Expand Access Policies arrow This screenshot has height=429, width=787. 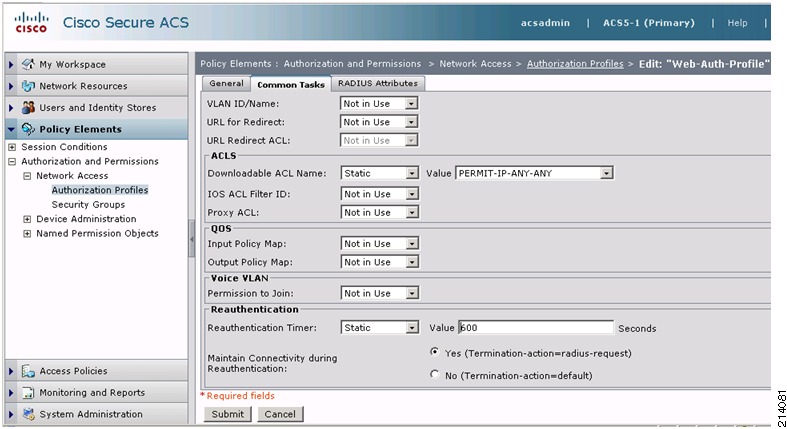click(x=11, y=371)
